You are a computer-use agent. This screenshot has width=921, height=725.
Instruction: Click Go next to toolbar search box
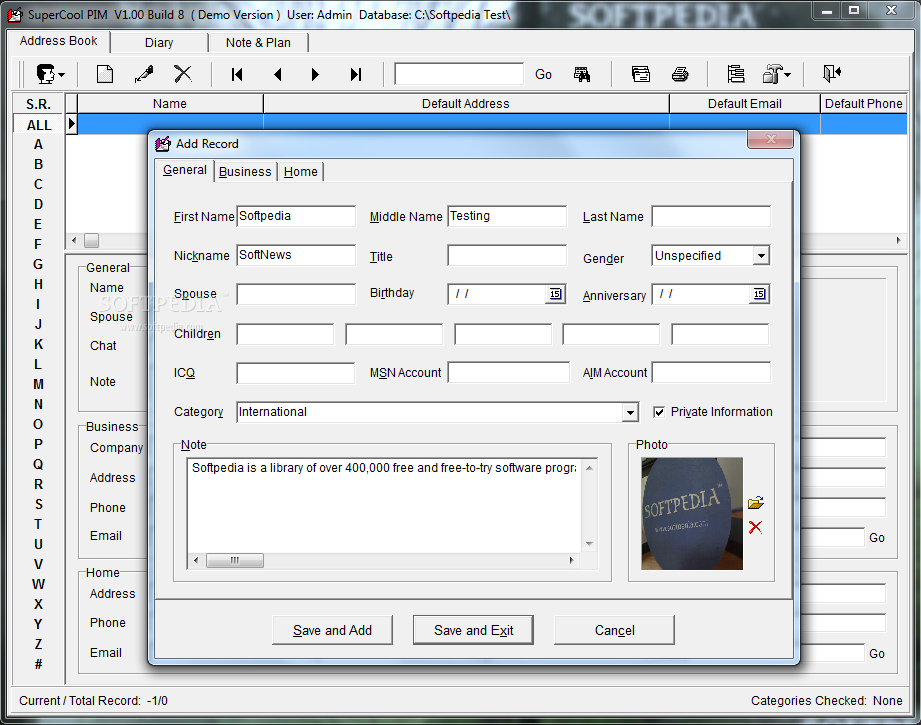click(543, 75)
